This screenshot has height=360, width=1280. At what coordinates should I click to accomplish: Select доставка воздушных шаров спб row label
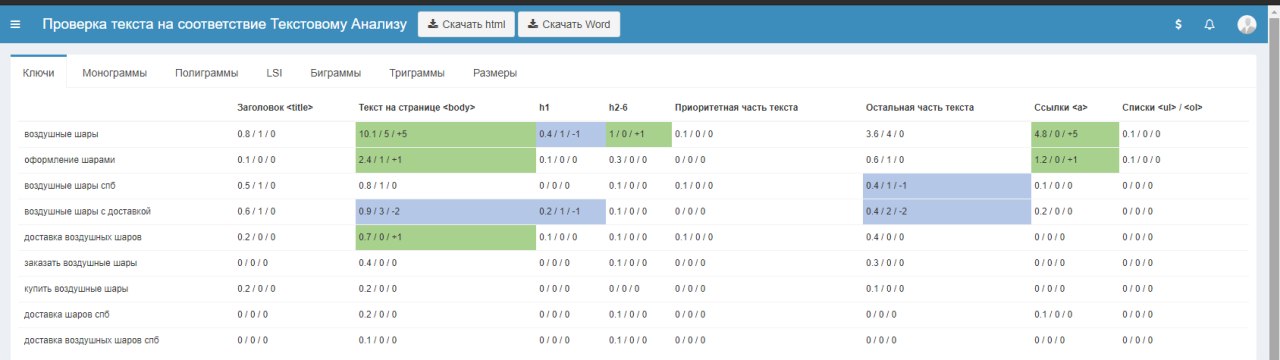(91, 341)
